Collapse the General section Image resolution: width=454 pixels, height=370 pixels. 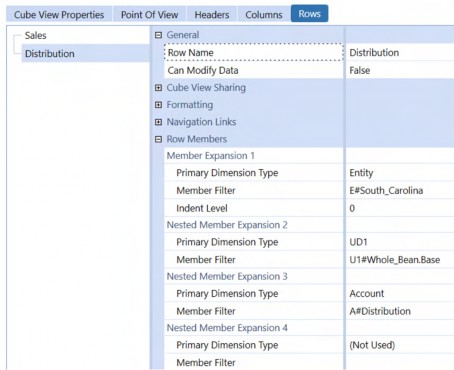click(x=158, y=35)
